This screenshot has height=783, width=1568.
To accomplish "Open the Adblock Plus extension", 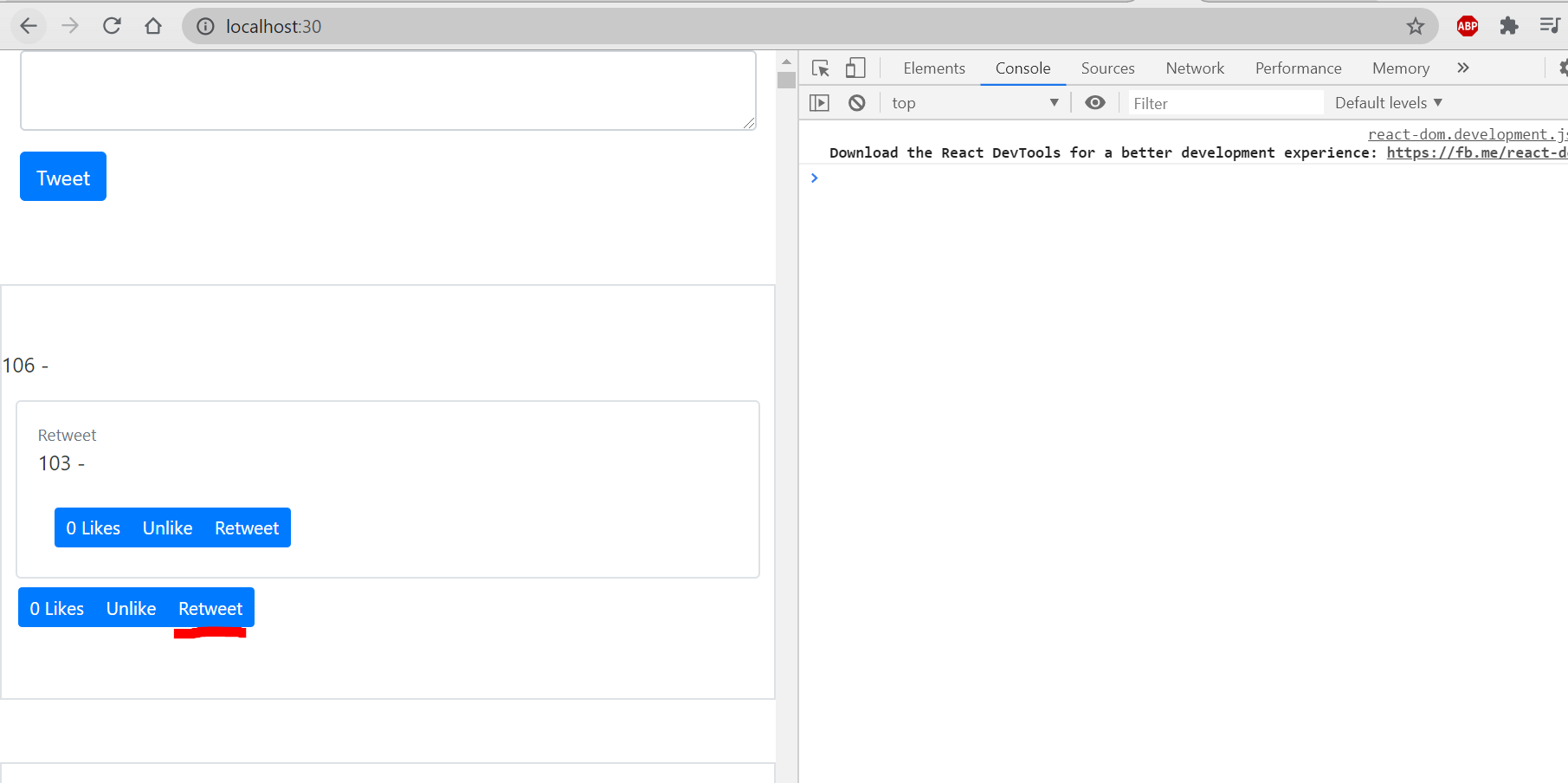I will pyautogui.click(x=1468, y=26).
